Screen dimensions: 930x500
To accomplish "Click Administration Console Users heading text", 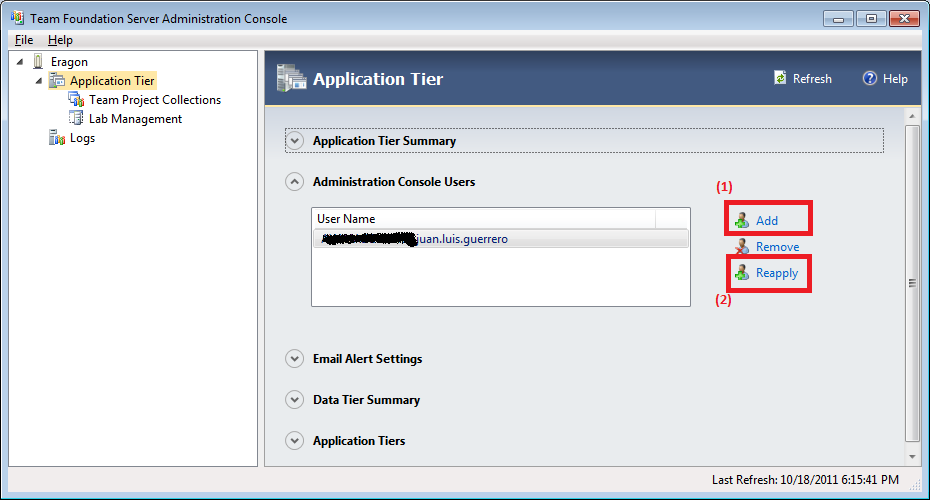I will pos(394,181).
